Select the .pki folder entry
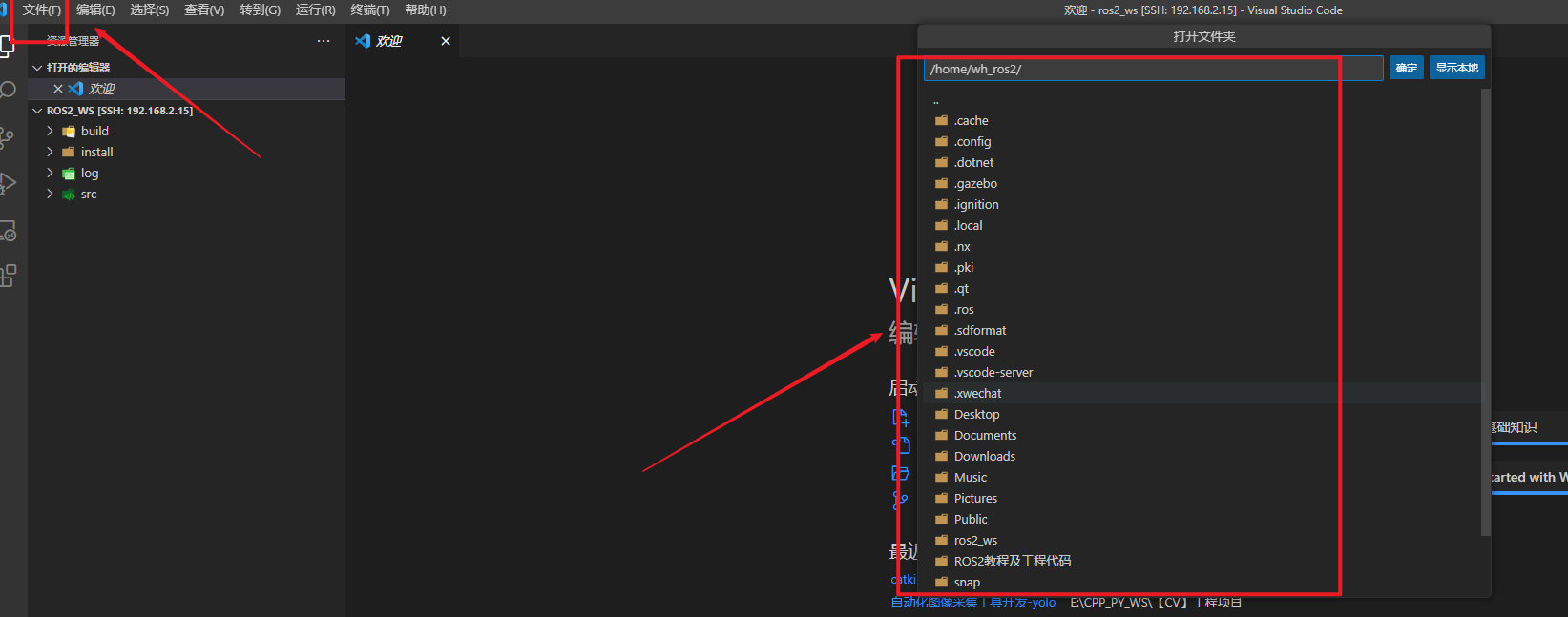The height and width of the screenshot is (617, 1568). tap(1202, 268)
